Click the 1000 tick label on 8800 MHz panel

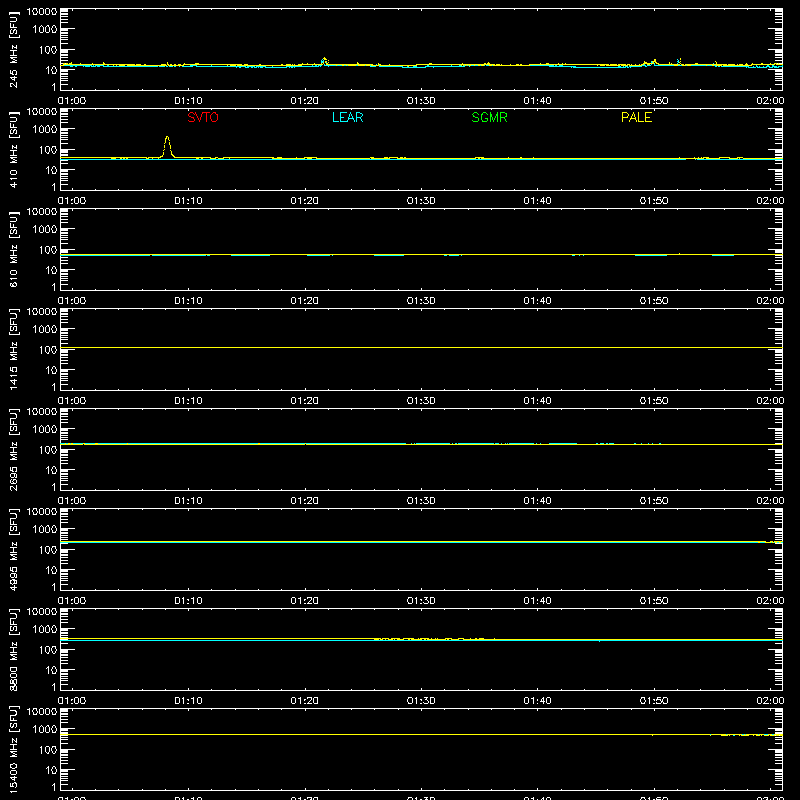point(45,630)
